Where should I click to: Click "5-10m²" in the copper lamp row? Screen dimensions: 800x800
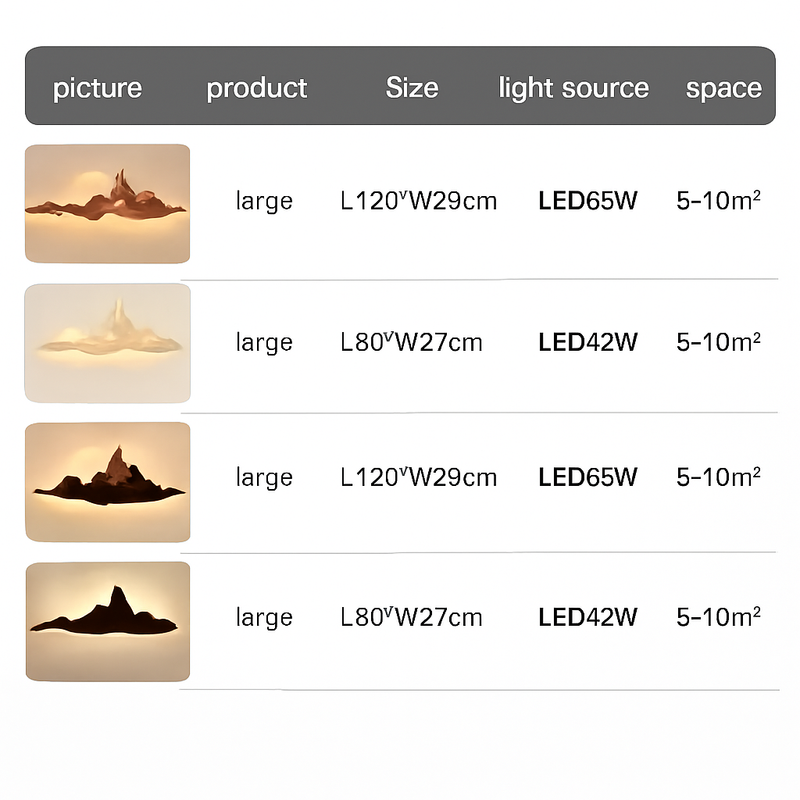click(x=719, y=201)
